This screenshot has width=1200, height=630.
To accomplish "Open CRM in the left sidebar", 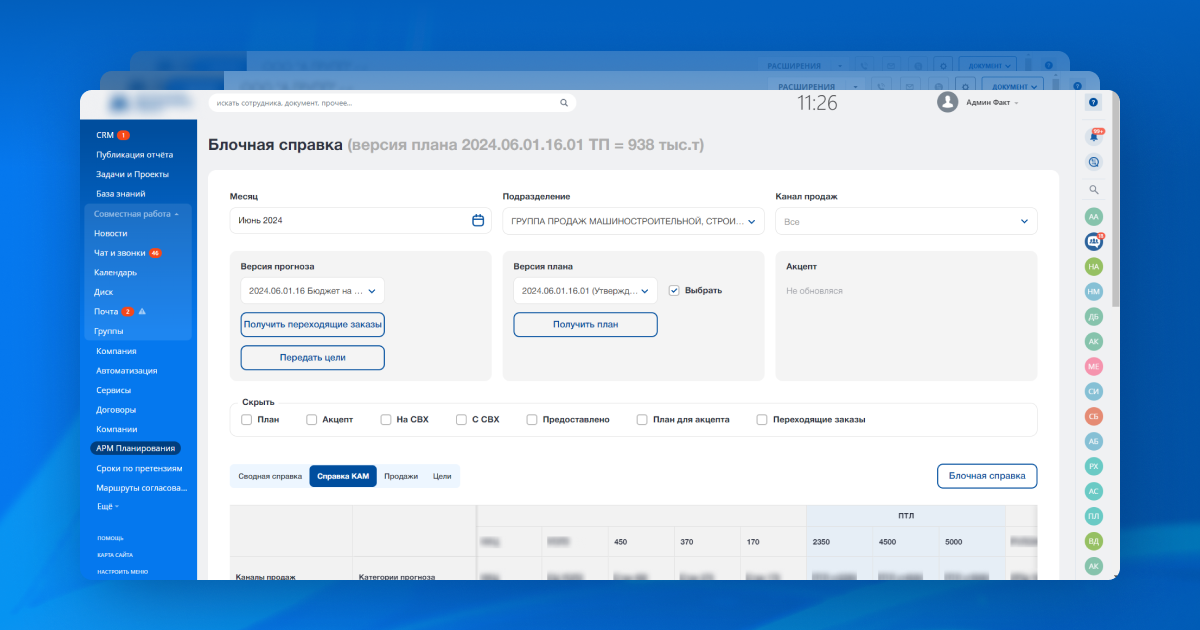I will (x=105, y=135).
